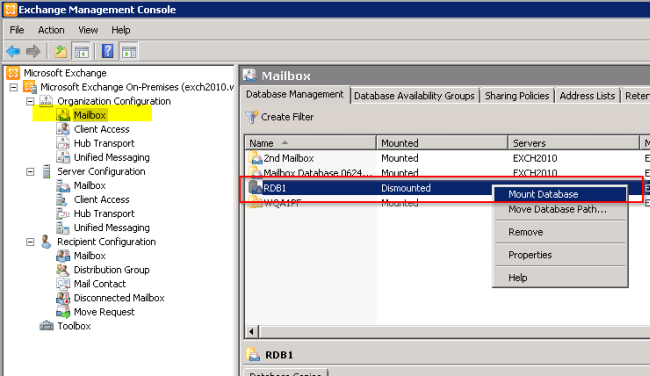Open the Action menu

coord(51,30)
